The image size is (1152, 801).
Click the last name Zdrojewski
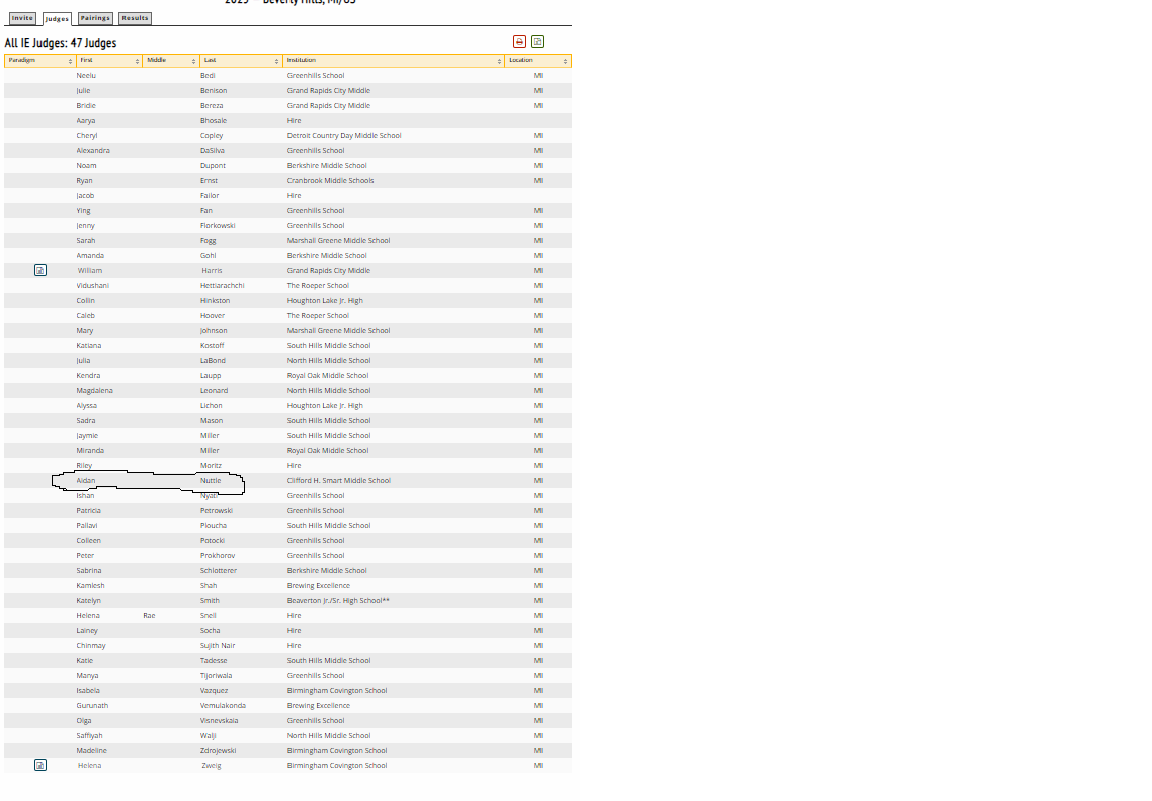pos(217,751)
